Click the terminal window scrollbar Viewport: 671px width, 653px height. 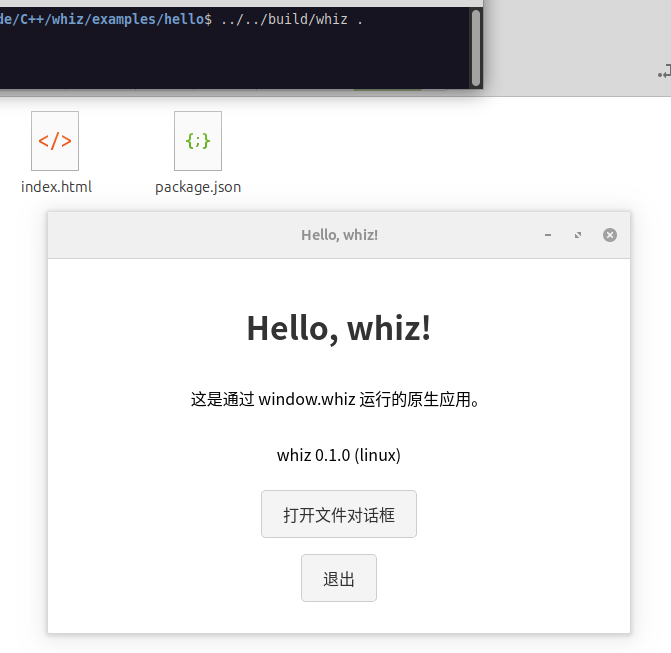point(475,48)
